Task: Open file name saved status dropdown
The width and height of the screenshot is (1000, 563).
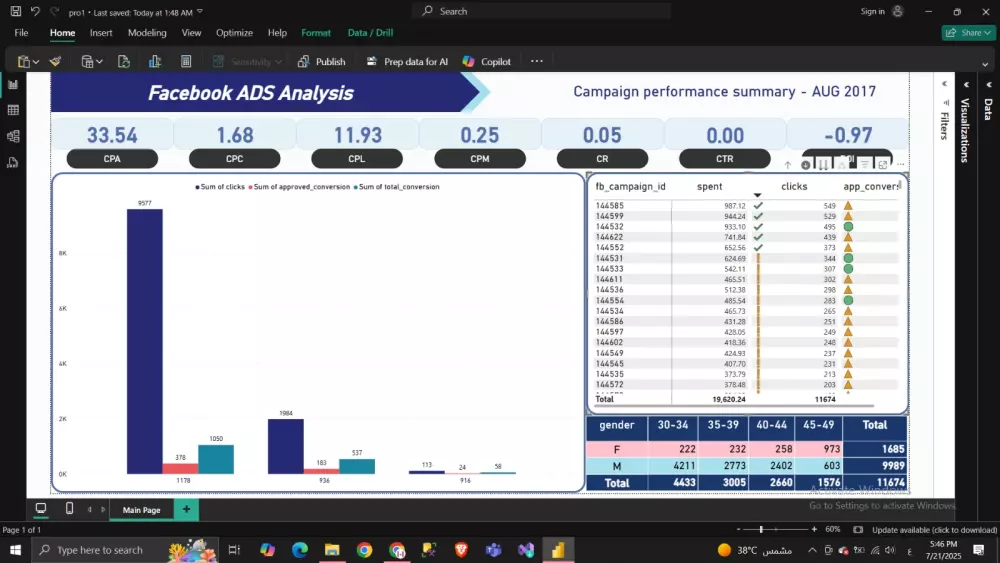Action: pyautogui.click(x=200, y=11)
